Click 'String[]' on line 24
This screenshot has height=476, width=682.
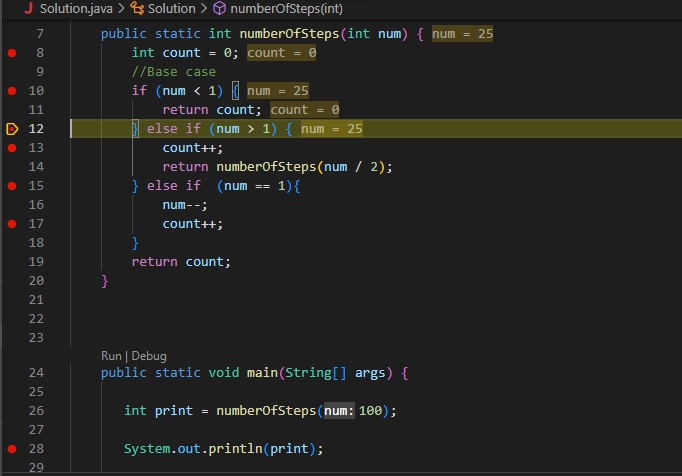[x=316, y=372]
